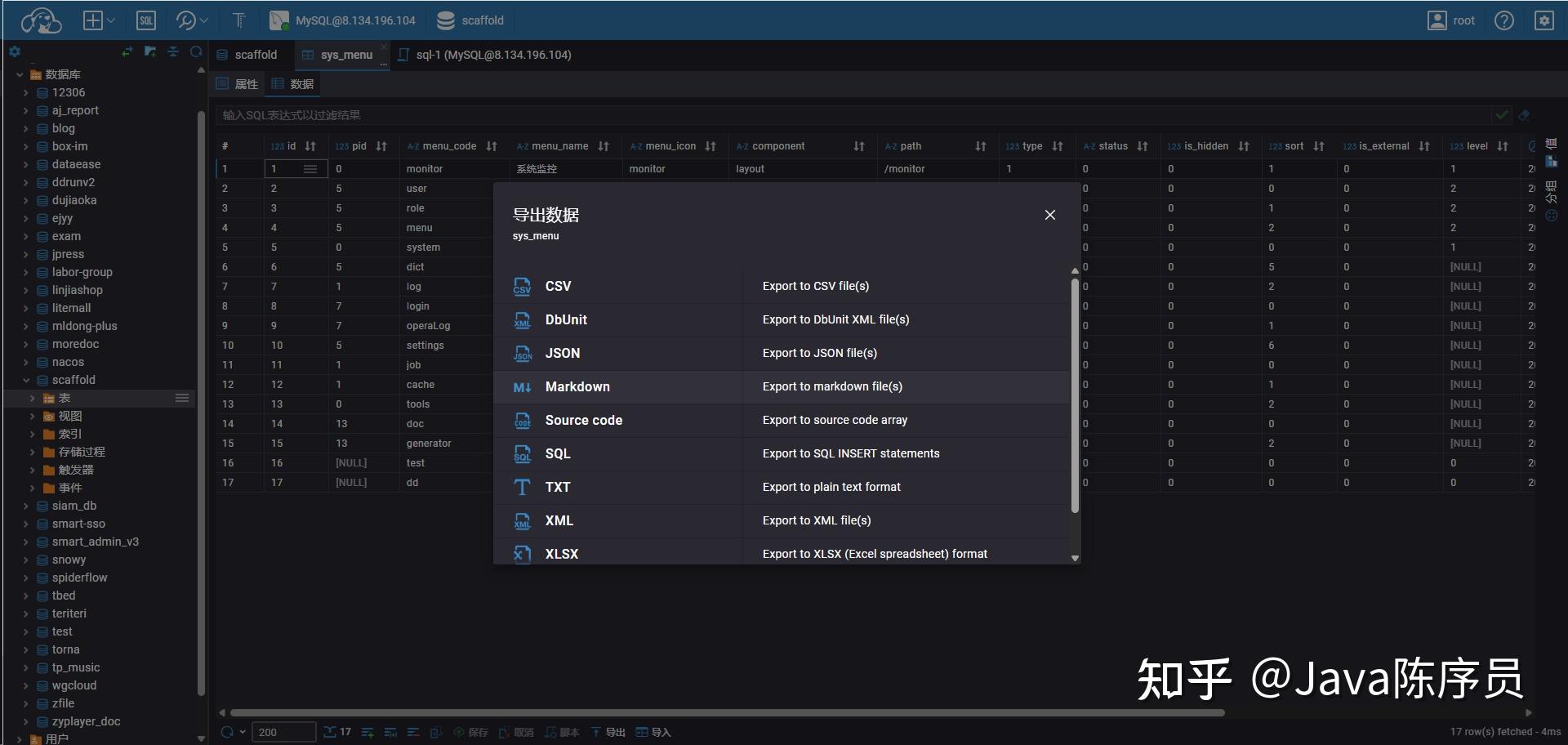Image resolution: width=1568 pixels, height=745 pixels.
Task: Click the 导出 export button in bottom toolbar
Action: [608, 732]
